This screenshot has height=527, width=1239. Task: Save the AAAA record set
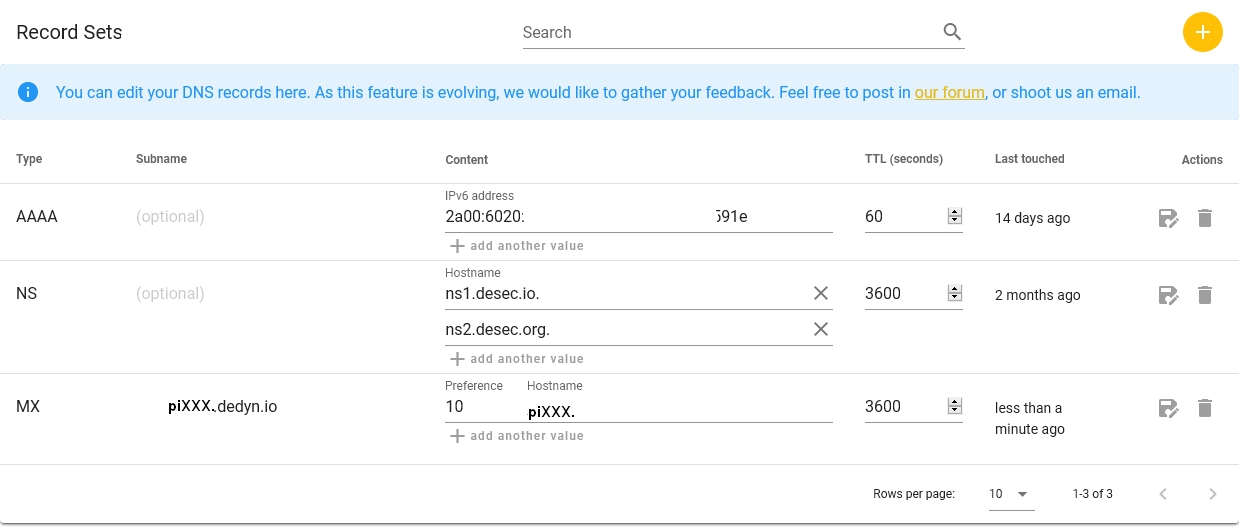click(1168, 218)
